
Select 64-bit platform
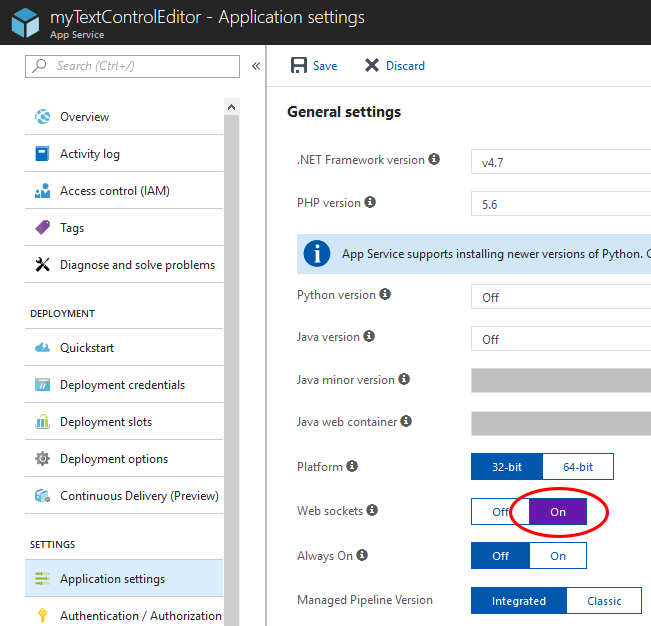coord(578,467)
